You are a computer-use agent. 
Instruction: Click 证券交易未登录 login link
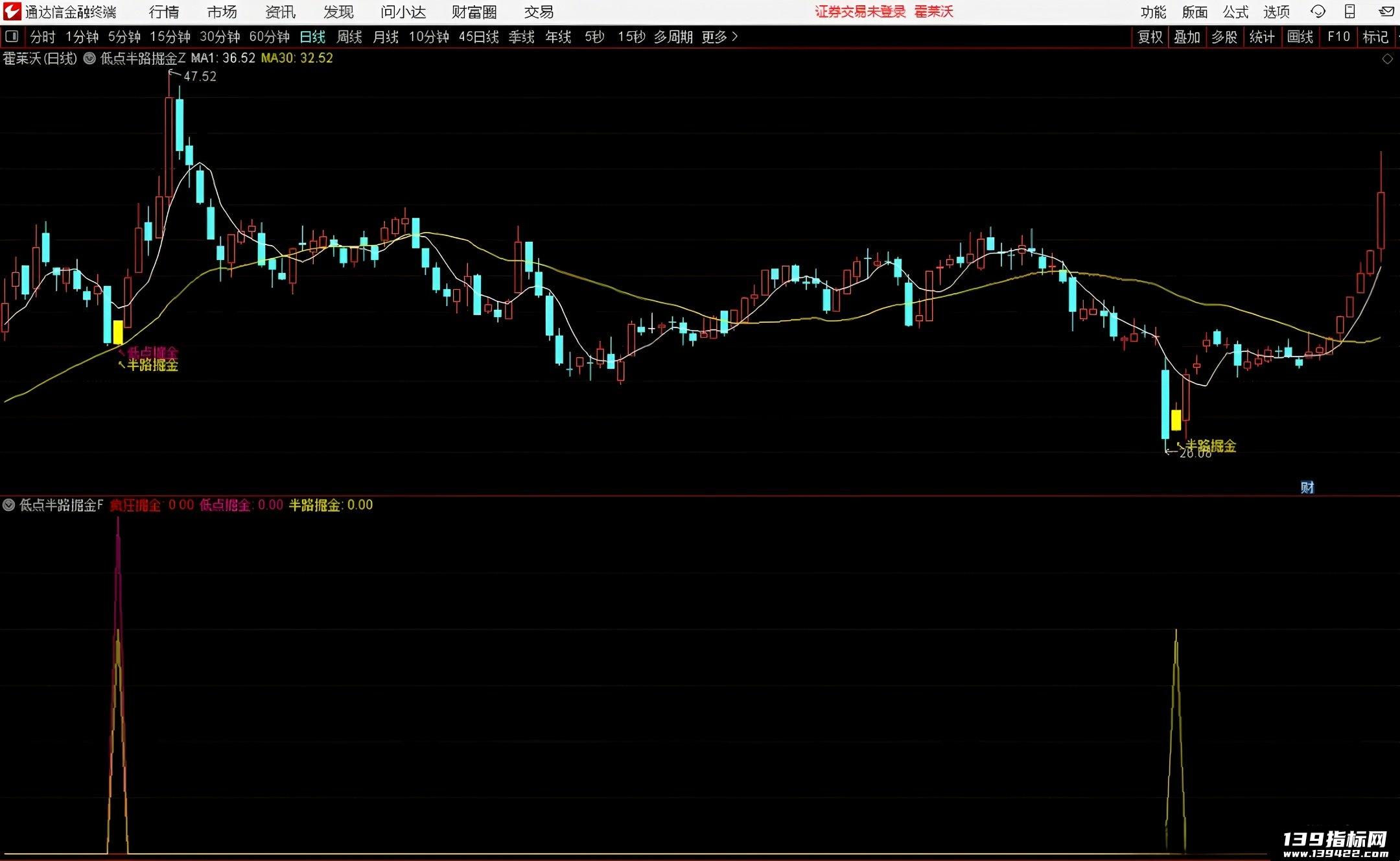tap(860, 12)
